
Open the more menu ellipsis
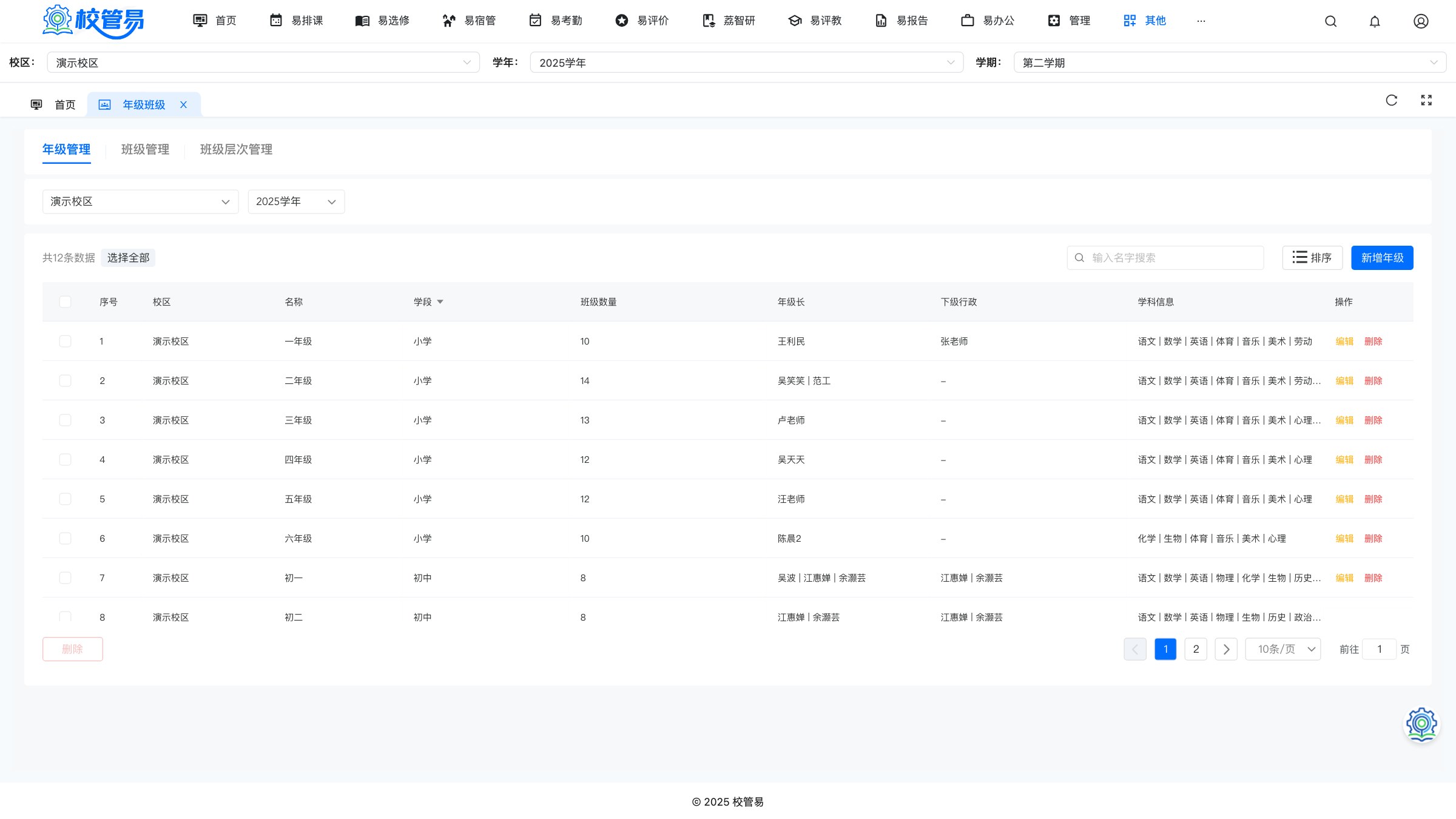pyautogui.click(x=1201, y=21)
